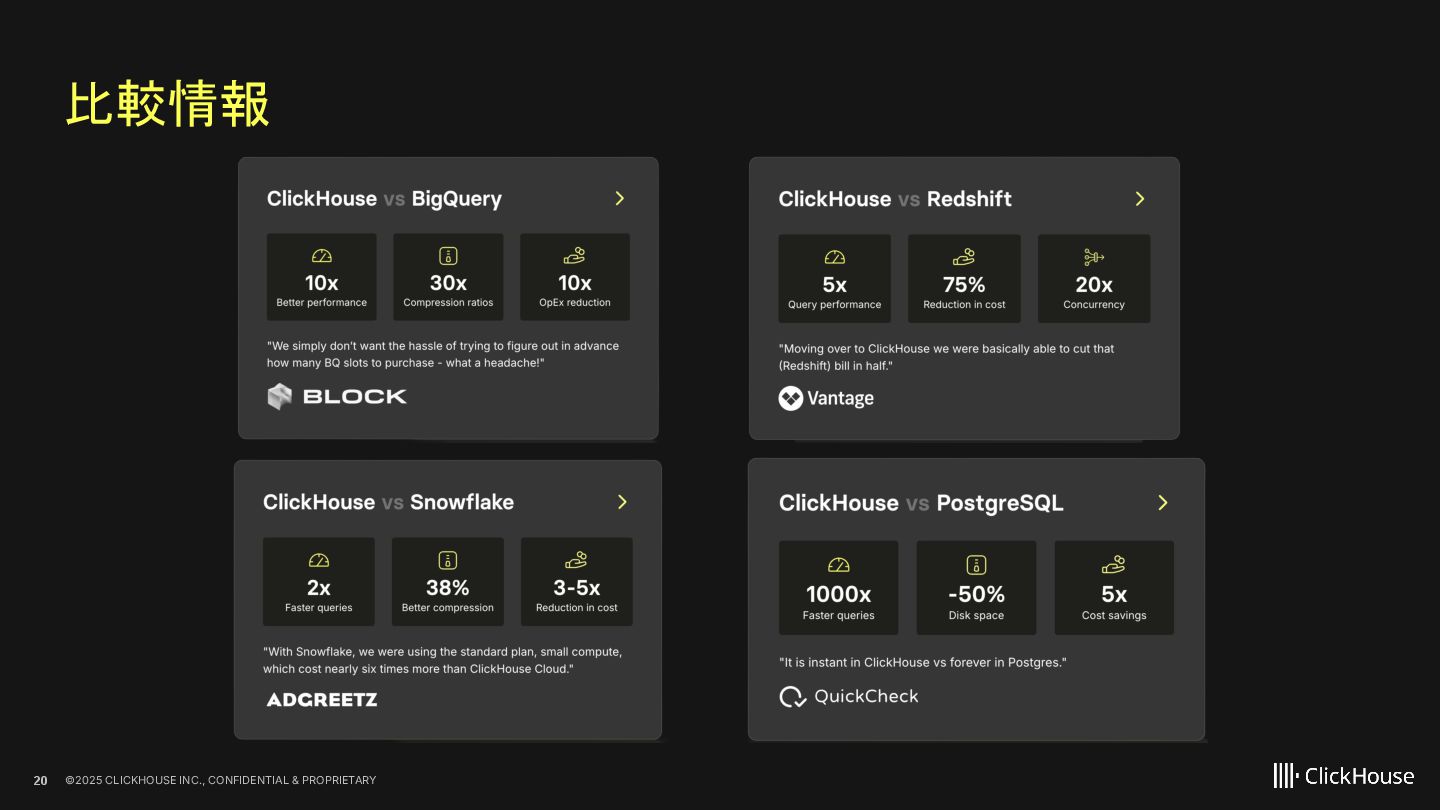The image size is (1440, 810).
Task: Expand the ClickHouse vs Redshift chevron
Action: tap(1140, 199)
